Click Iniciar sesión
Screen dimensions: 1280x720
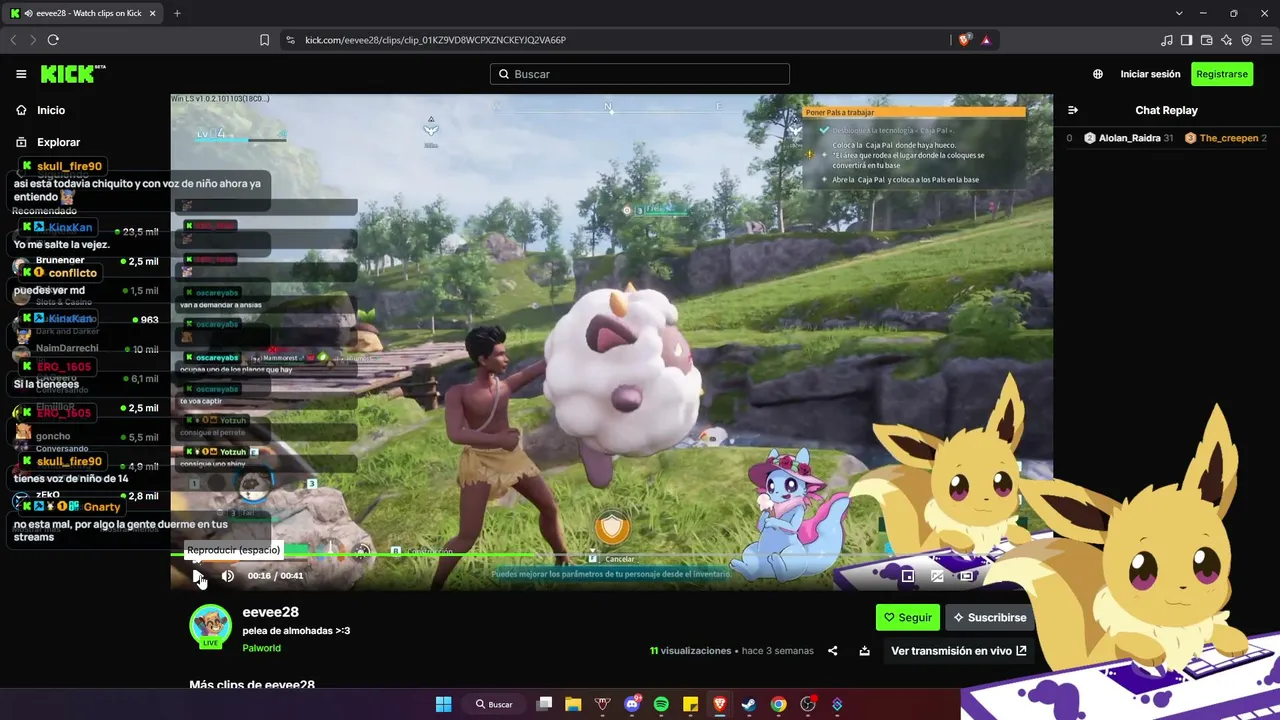point(1150,74)
